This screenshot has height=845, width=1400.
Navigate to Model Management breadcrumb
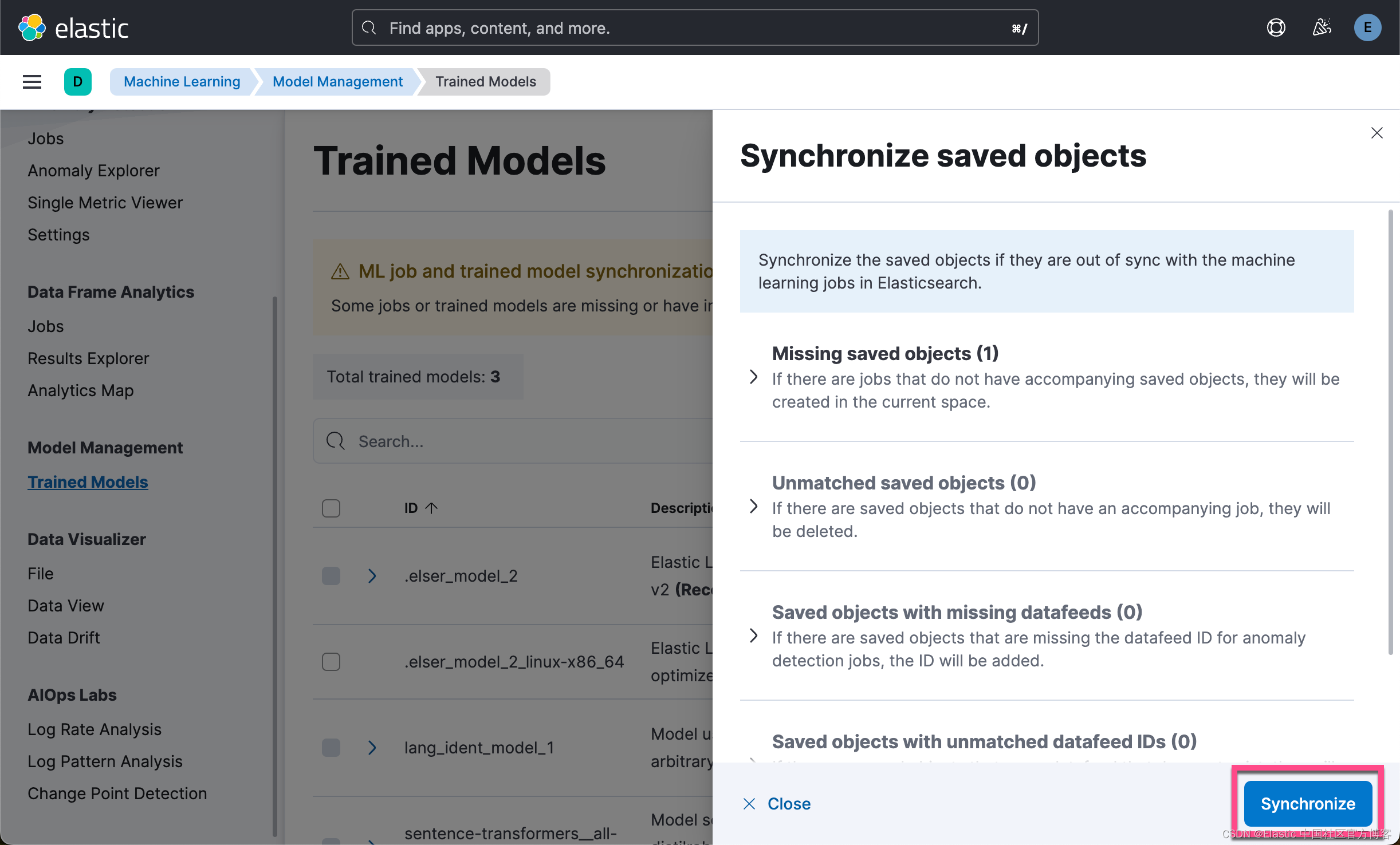coord(337,81)
